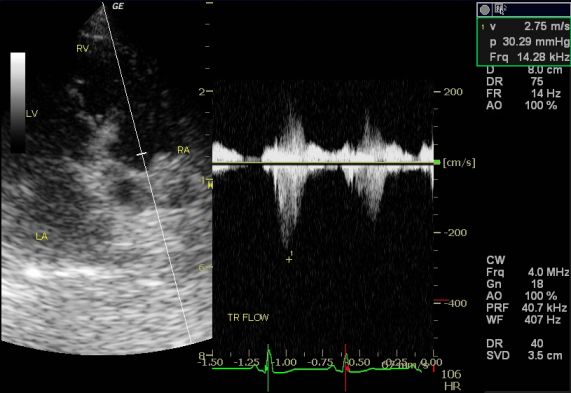Select the TR FLOW annotation text
This screenshot has width=571, height=393.
click(x=248, y=318)
